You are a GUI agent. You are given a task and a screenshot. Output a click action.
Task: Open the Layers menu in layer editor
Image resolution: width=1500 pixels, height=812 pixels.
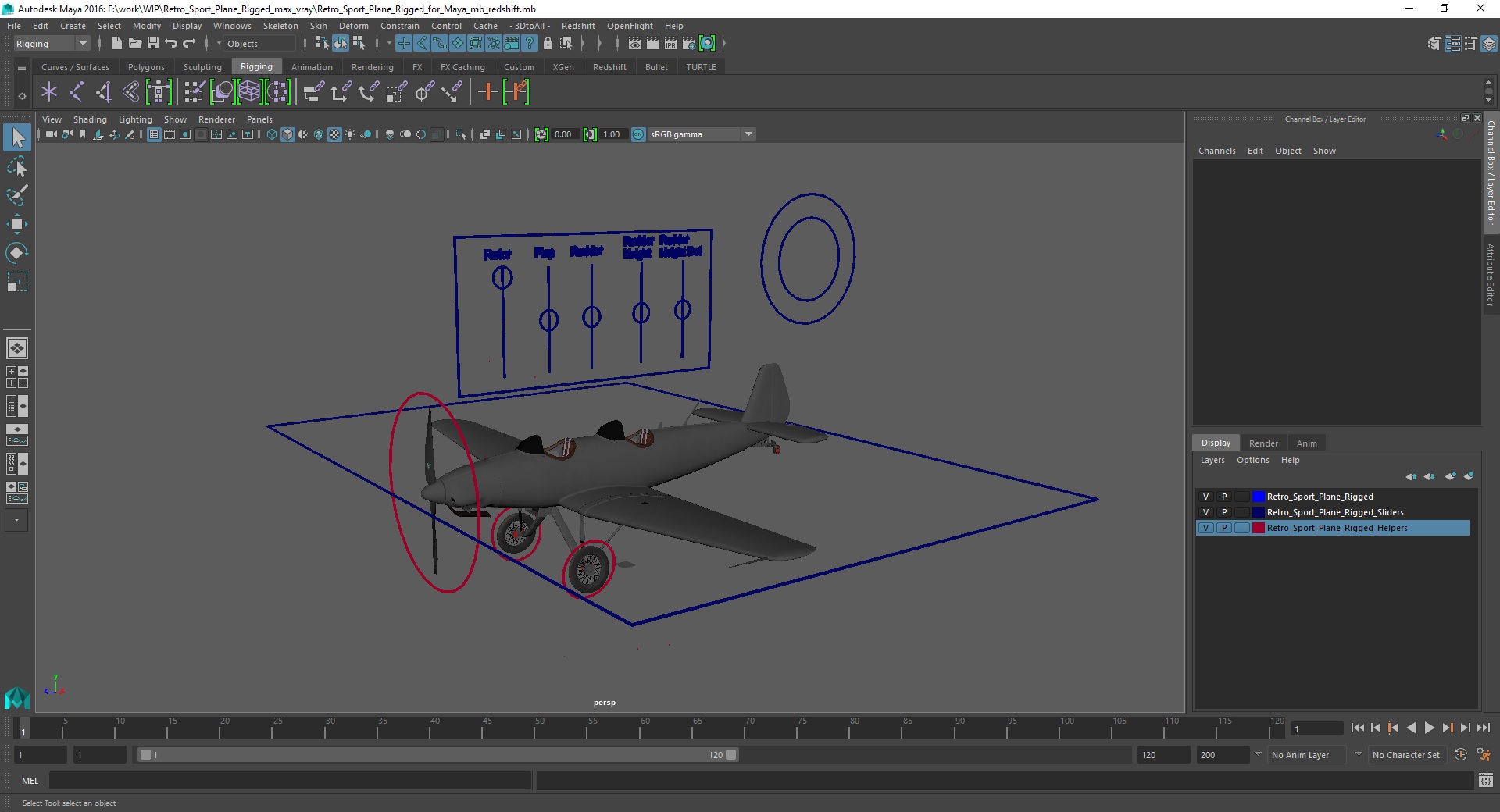[1212, 460]
